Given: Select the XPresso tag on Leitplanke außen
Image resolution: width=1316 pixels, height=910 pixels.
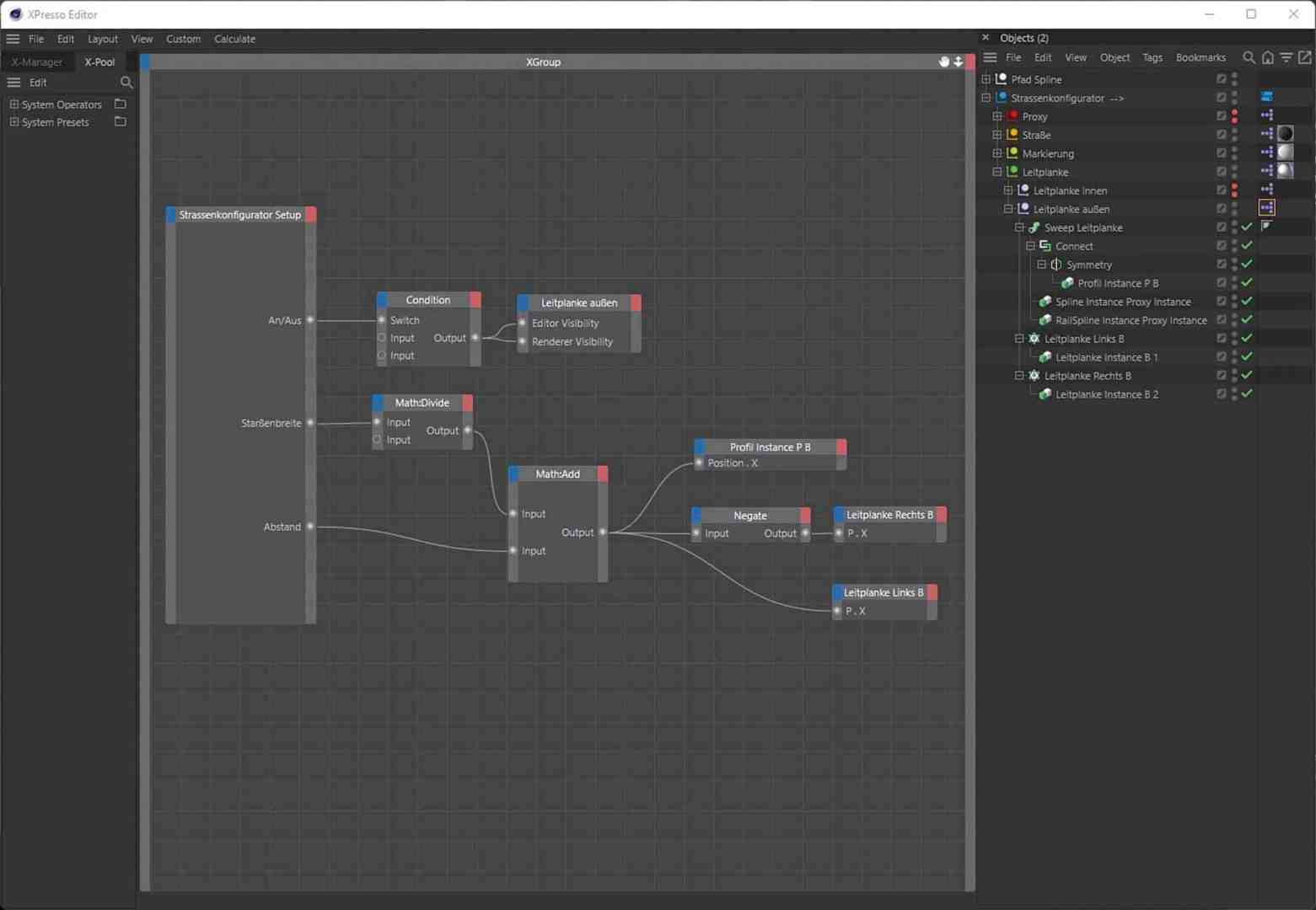Looking at the screenshot, I should [1267, 207].
